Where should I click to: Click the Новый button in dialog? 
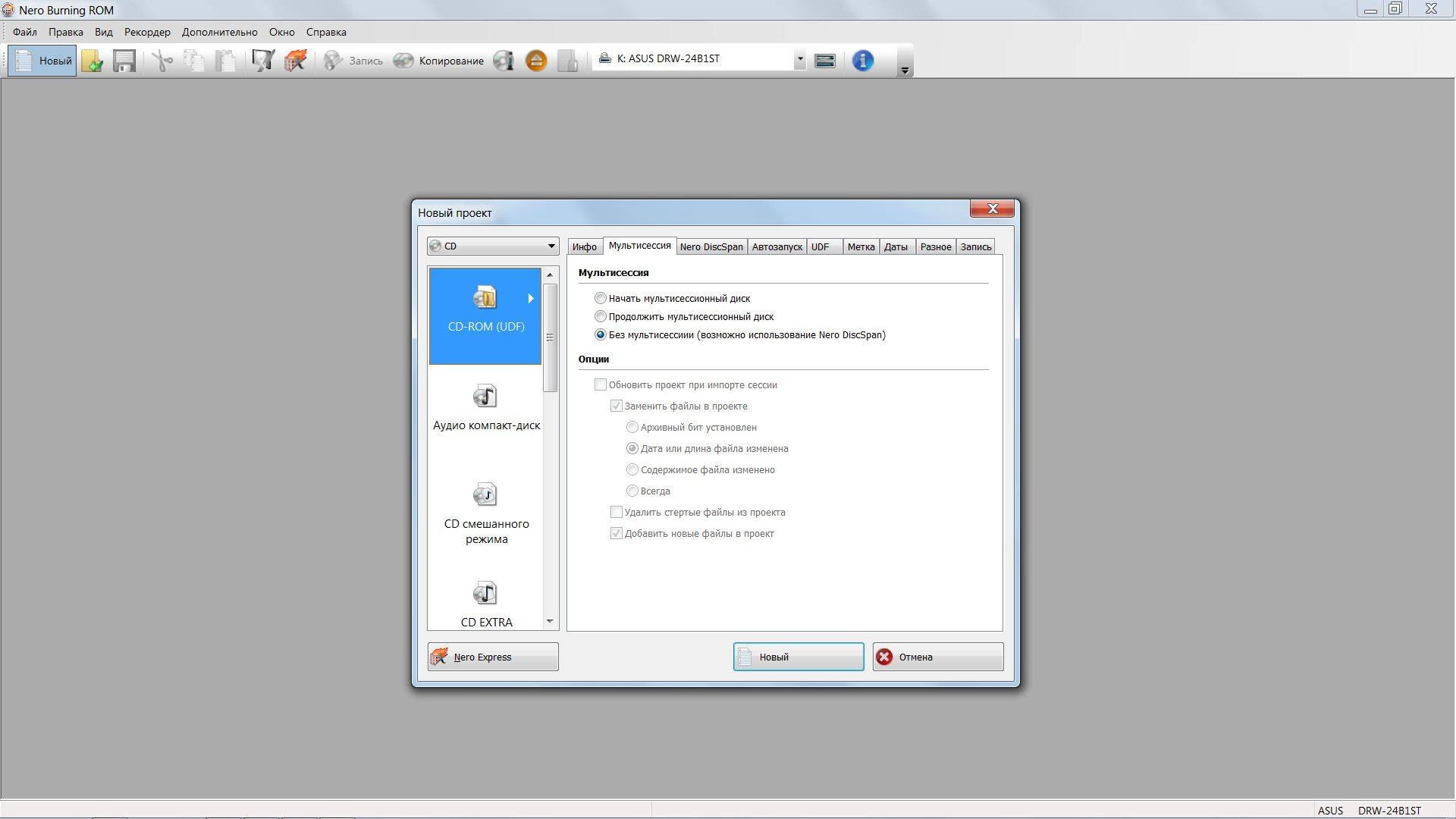(x=799, y=657)
